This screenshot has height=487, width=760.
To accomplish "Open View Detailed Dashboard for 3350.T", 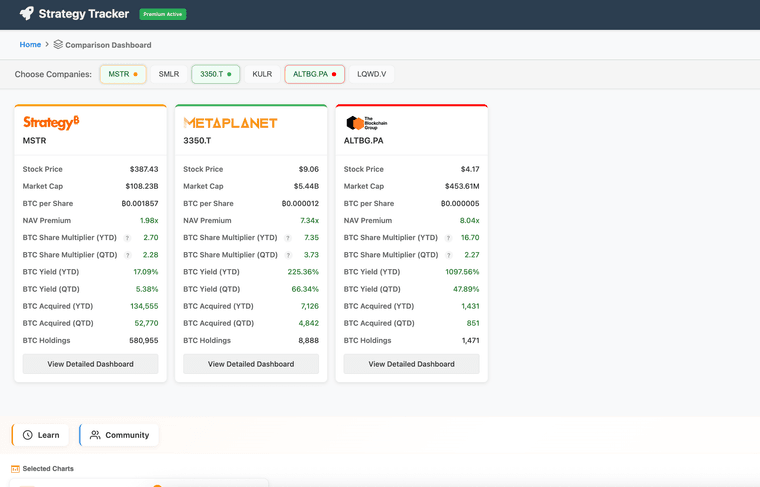I will pyautogui.click(x=251, y=364).
